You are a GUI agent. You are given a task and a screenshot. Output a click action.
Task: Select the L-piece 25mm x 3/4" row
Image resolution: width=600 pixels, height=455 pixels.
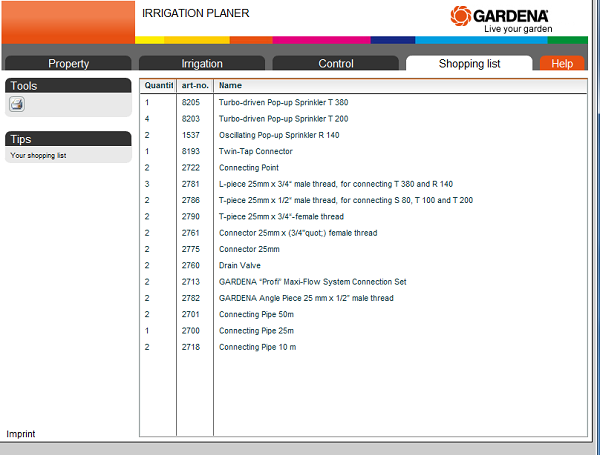[x=363, y=184]
